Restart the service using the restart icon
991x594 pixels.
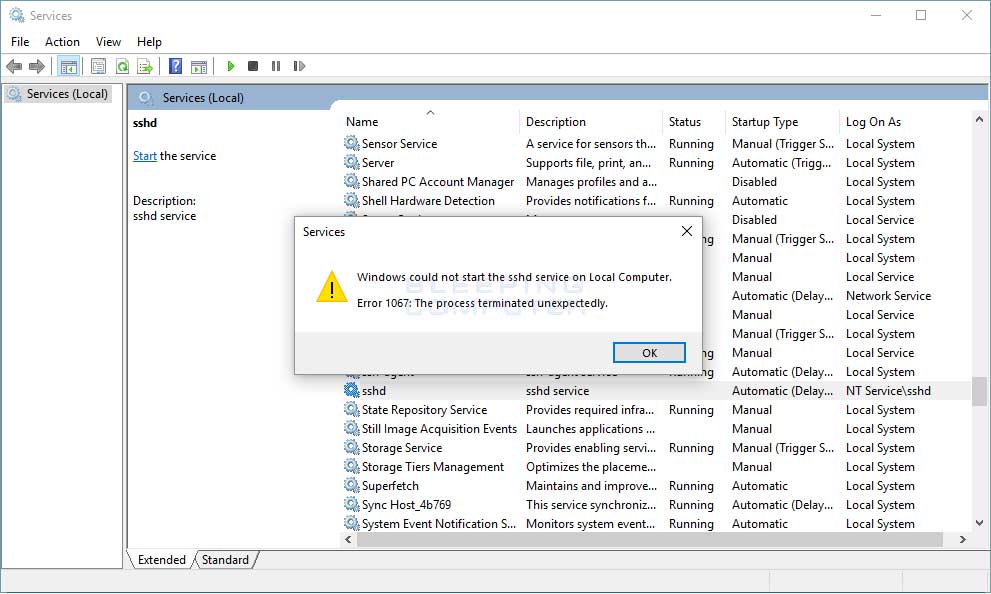[300, 66]
